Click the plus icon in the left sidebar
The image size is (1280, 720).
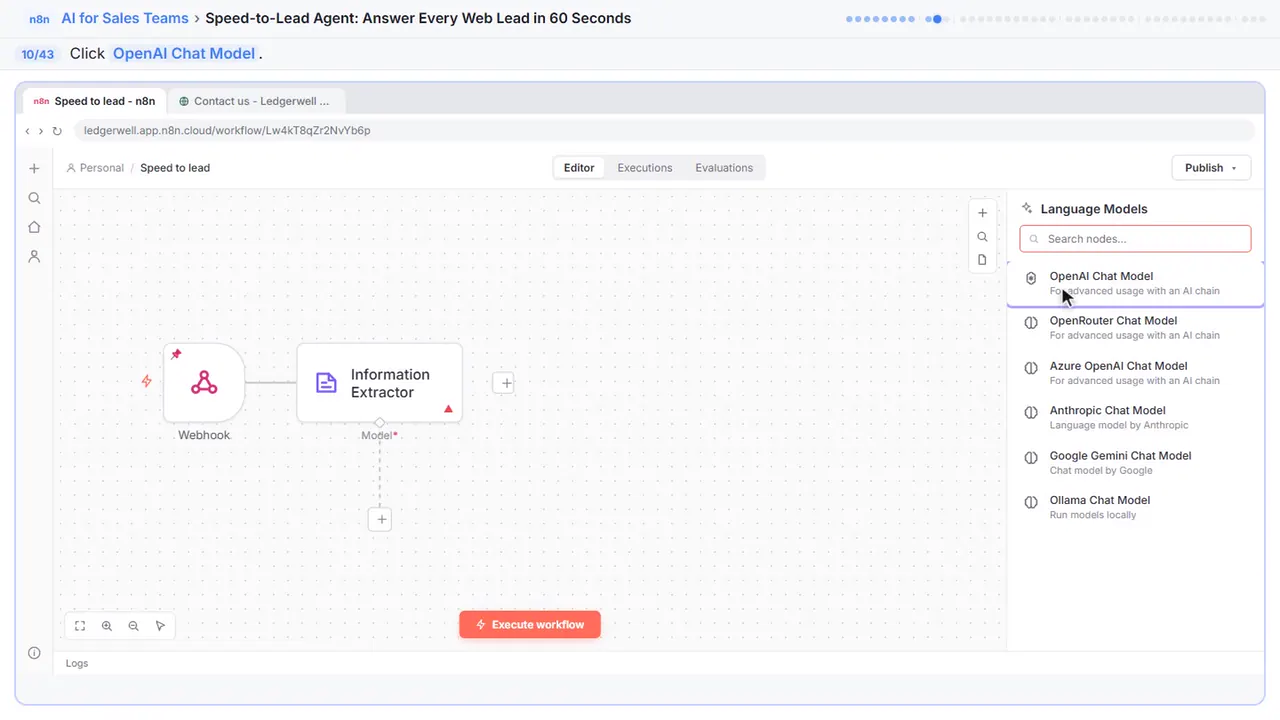pos(34,169)
